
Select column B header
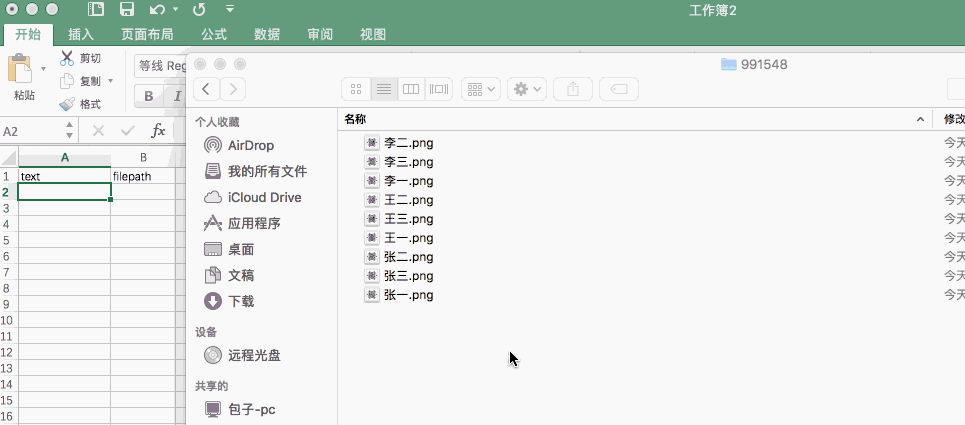click(x=143, y=157)
